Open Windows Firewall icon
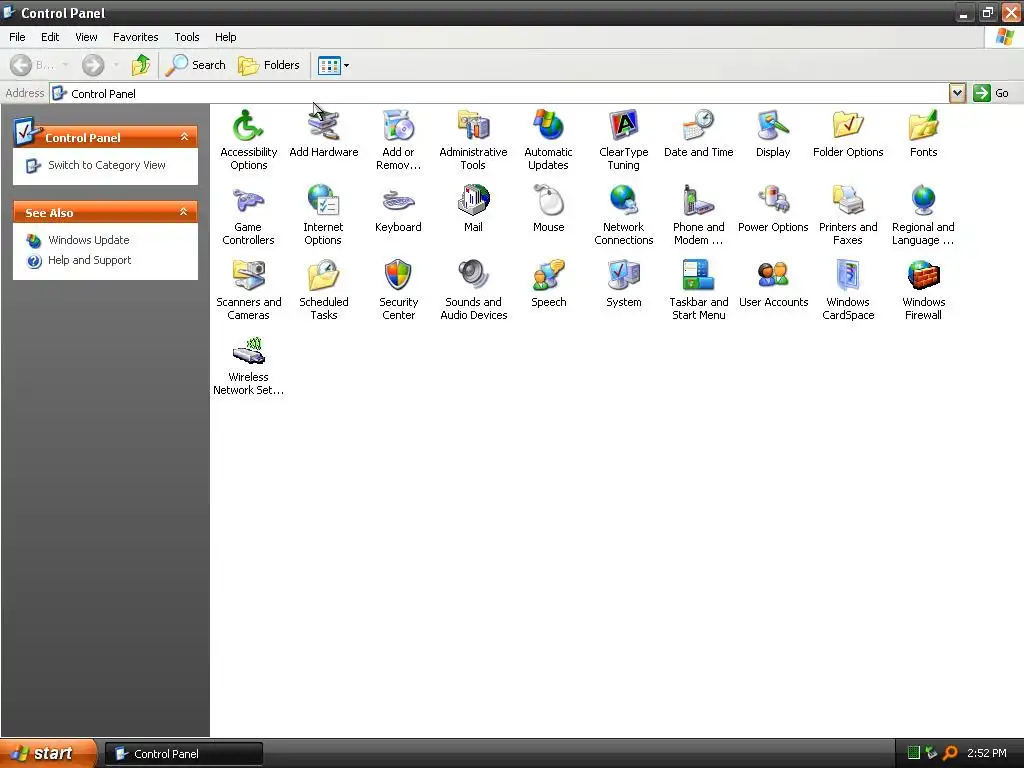The height and width of the screenshot is (768, 1024). [923, 276]
